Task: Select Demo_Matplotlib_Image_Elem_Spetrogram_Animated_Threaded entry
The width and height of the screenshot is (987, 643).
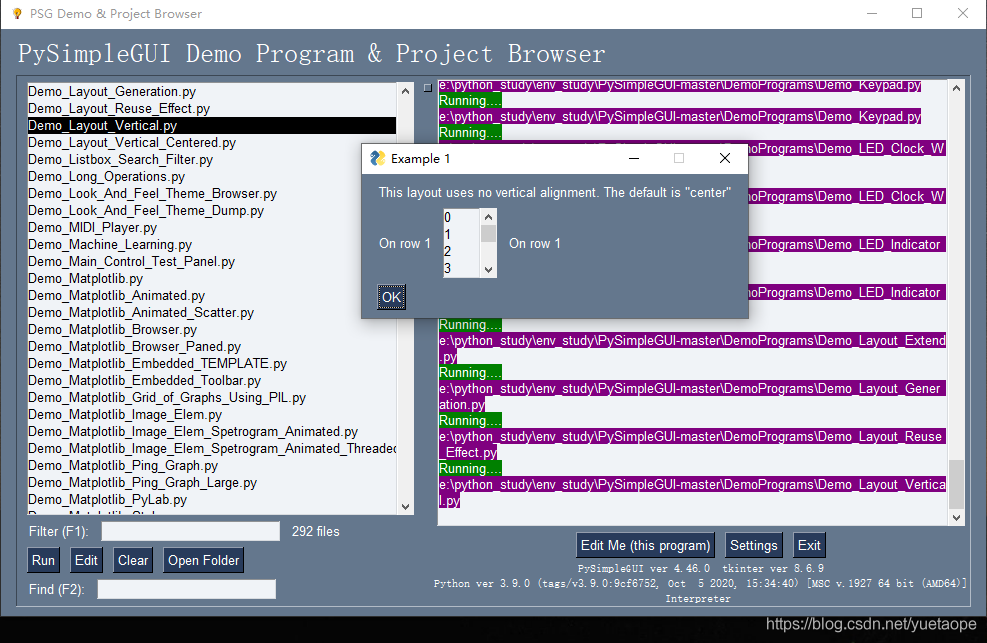Action: pyautogui.click(x=212, y=449)
